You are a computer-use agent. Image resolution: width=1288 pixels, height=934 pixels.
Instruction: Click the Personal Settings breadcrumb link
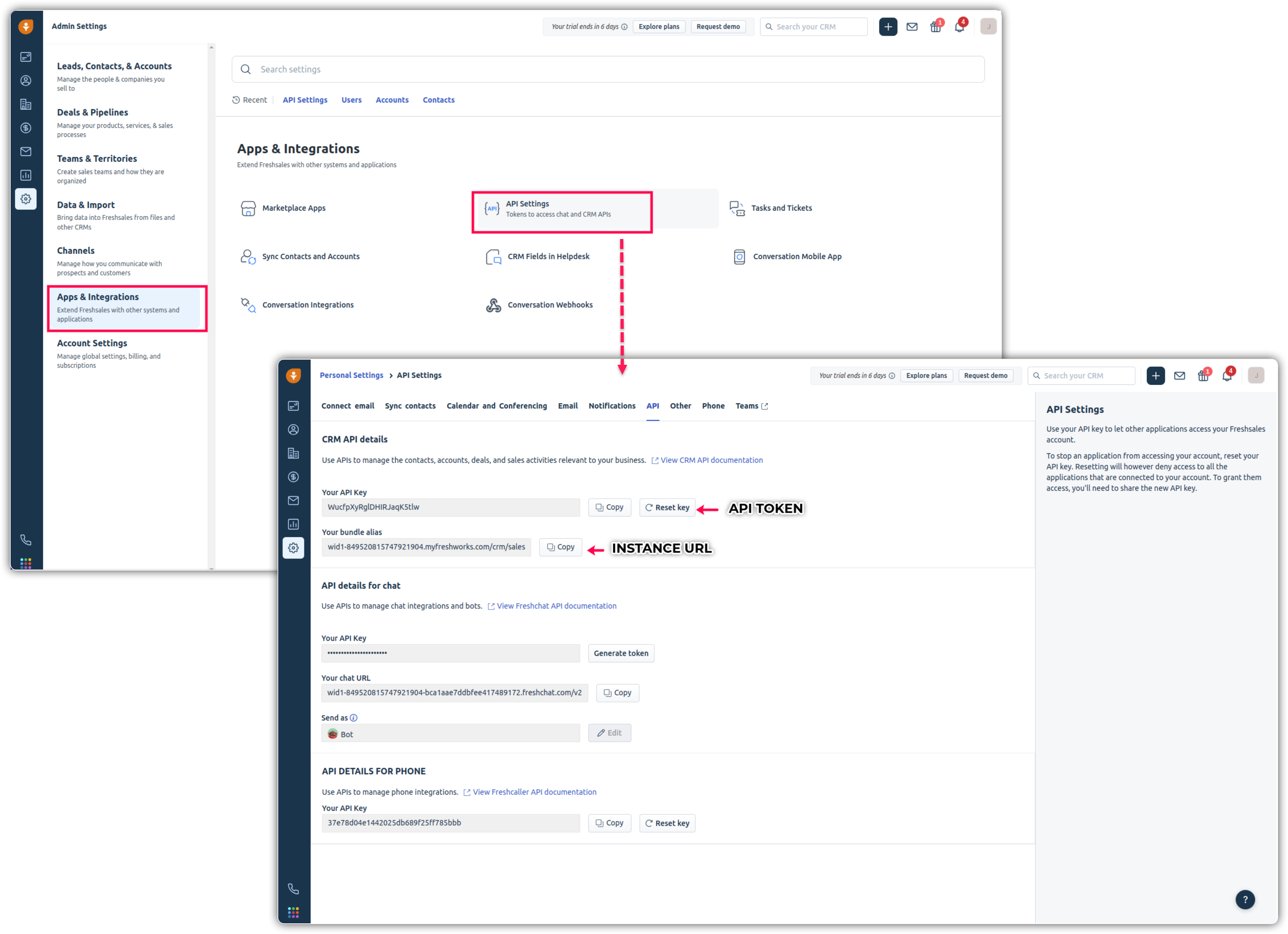[351, 375]
